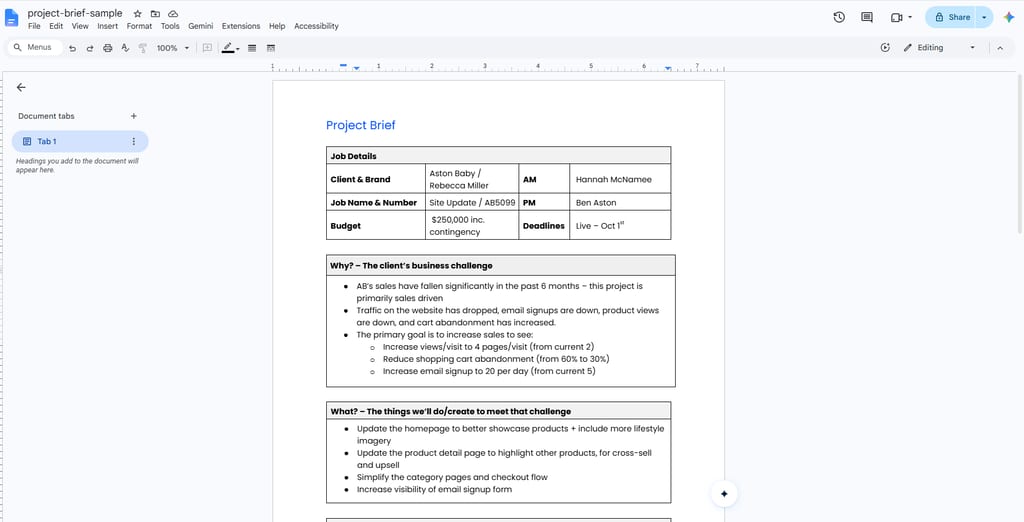Click the right indent ruler marker

pos(667,68)
